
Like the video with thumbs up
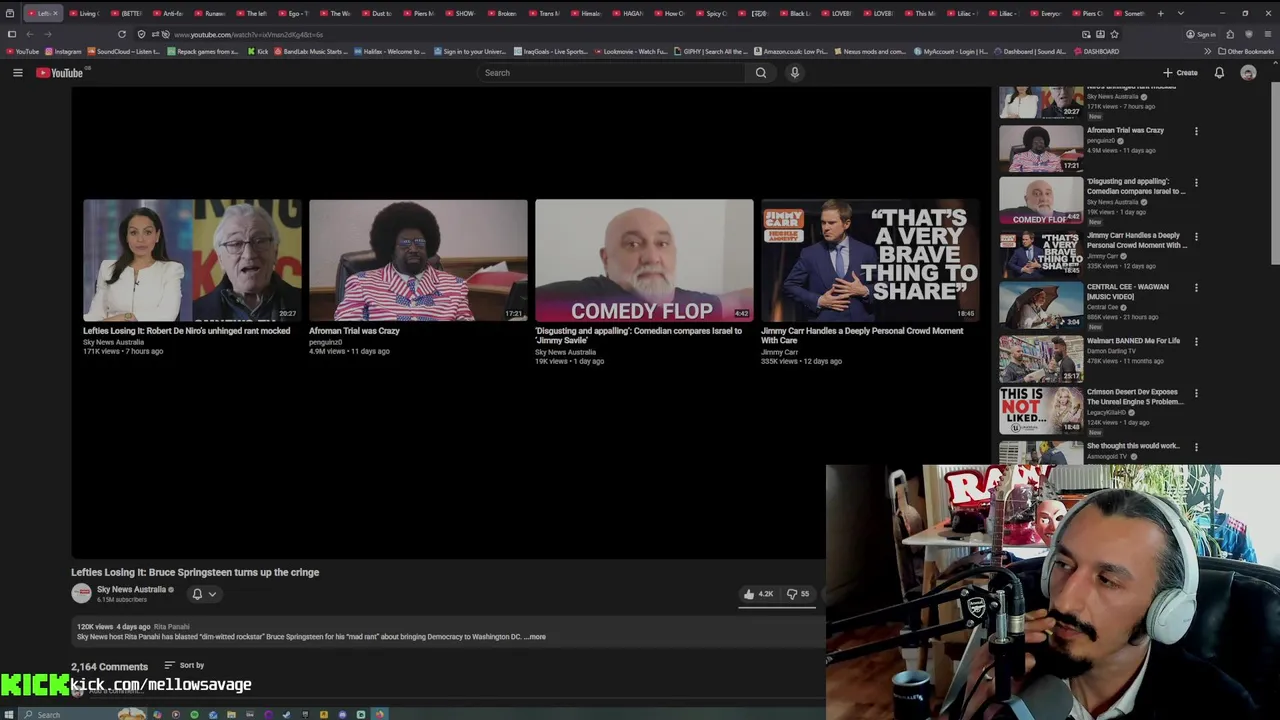[x=758, y=594]
